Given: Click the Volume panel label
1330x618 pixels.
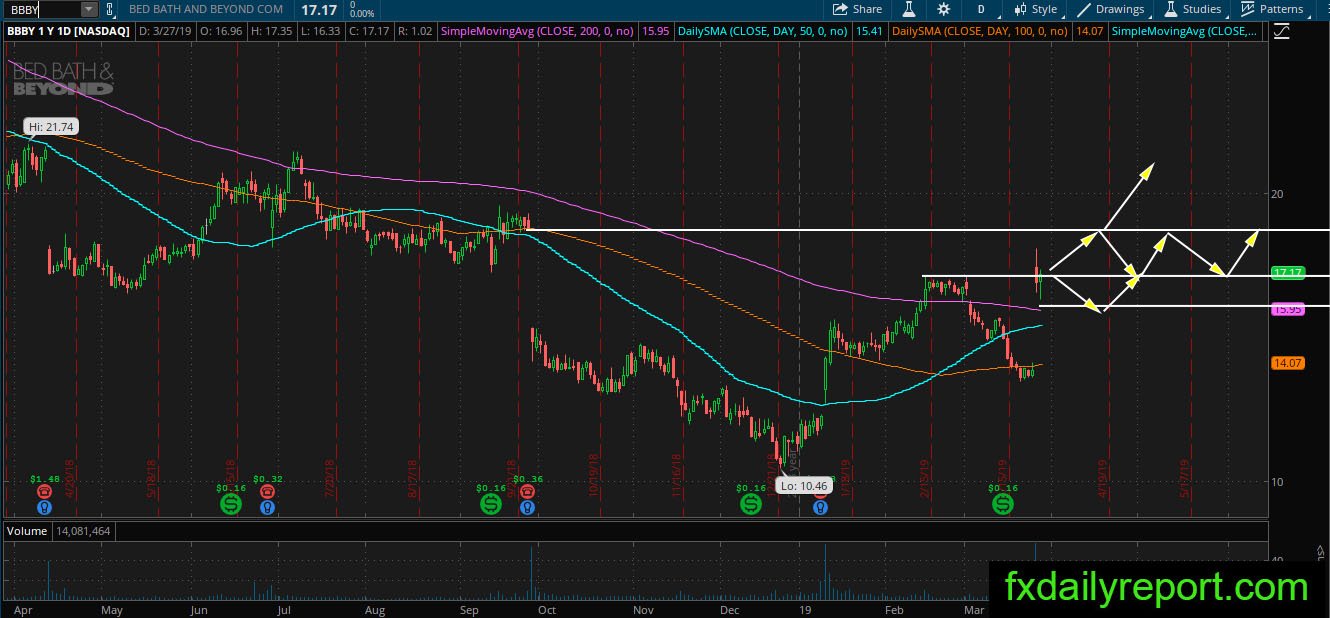Looking at the screenshot, I should (x=27, y=531).
